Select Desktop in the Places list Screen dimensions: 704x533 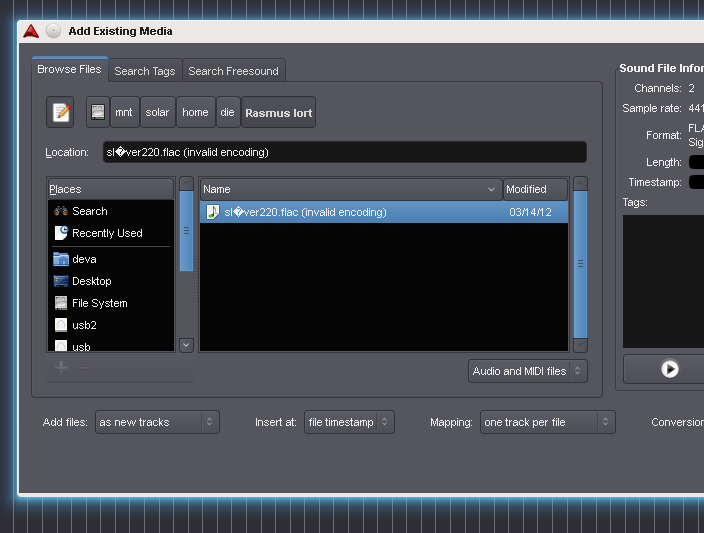tap(91, 281)
